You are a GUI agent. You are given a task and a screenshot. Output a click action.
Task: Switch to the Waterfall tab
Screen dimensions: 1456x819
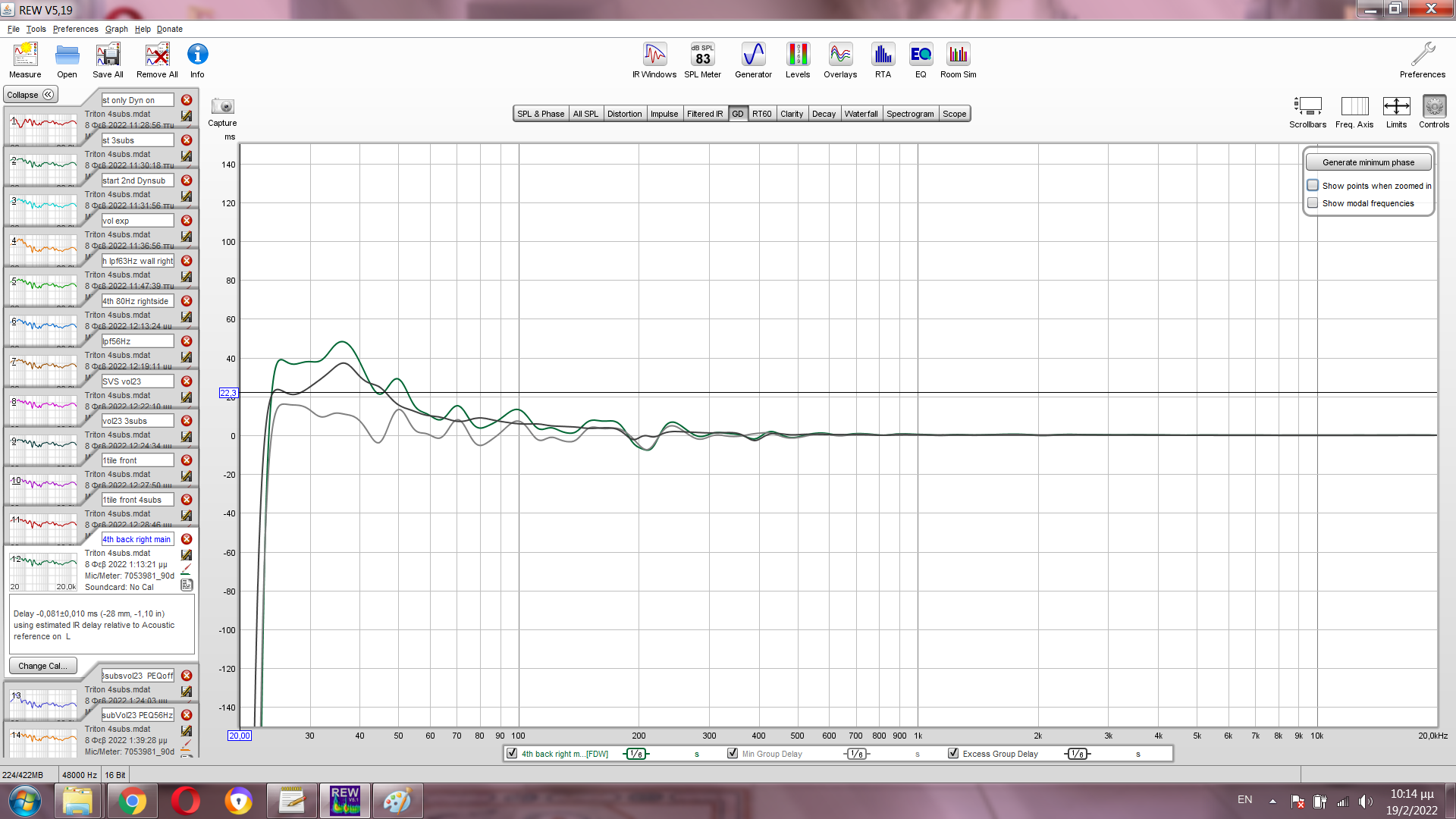(861, 114)
